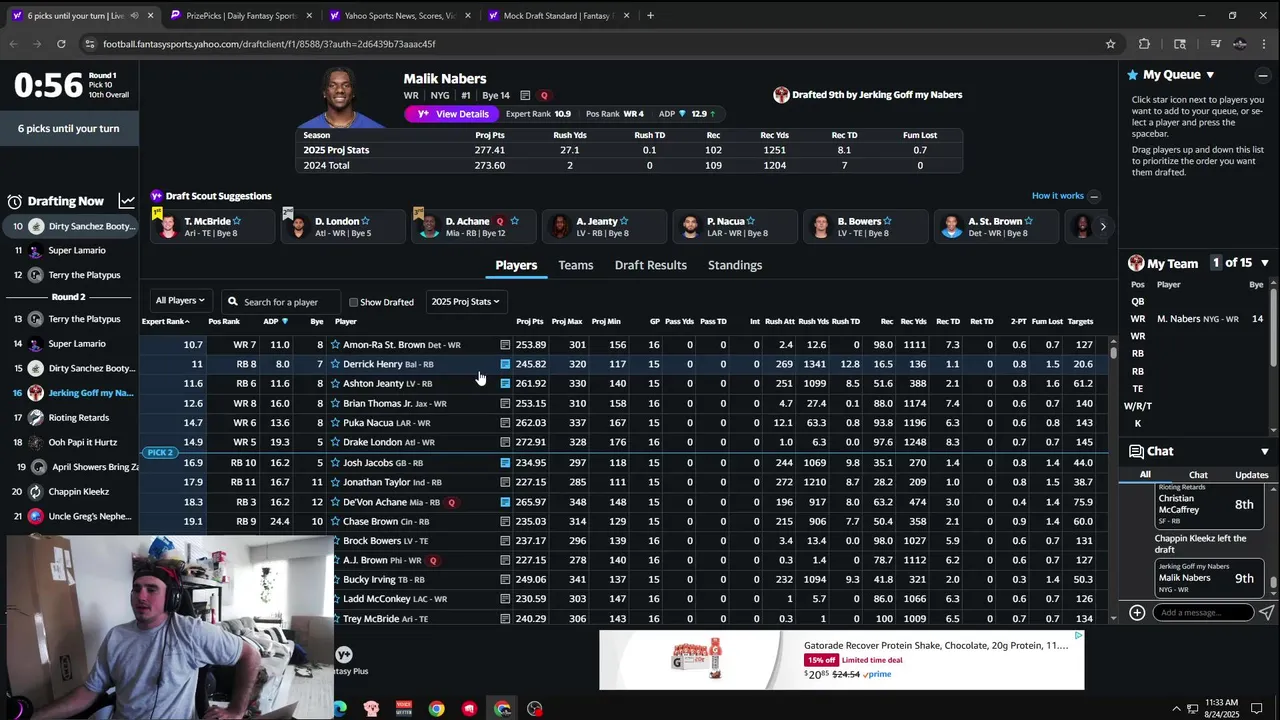Sort by ADP column header
The image size is (1280, 720).
(x=275, y=322)
